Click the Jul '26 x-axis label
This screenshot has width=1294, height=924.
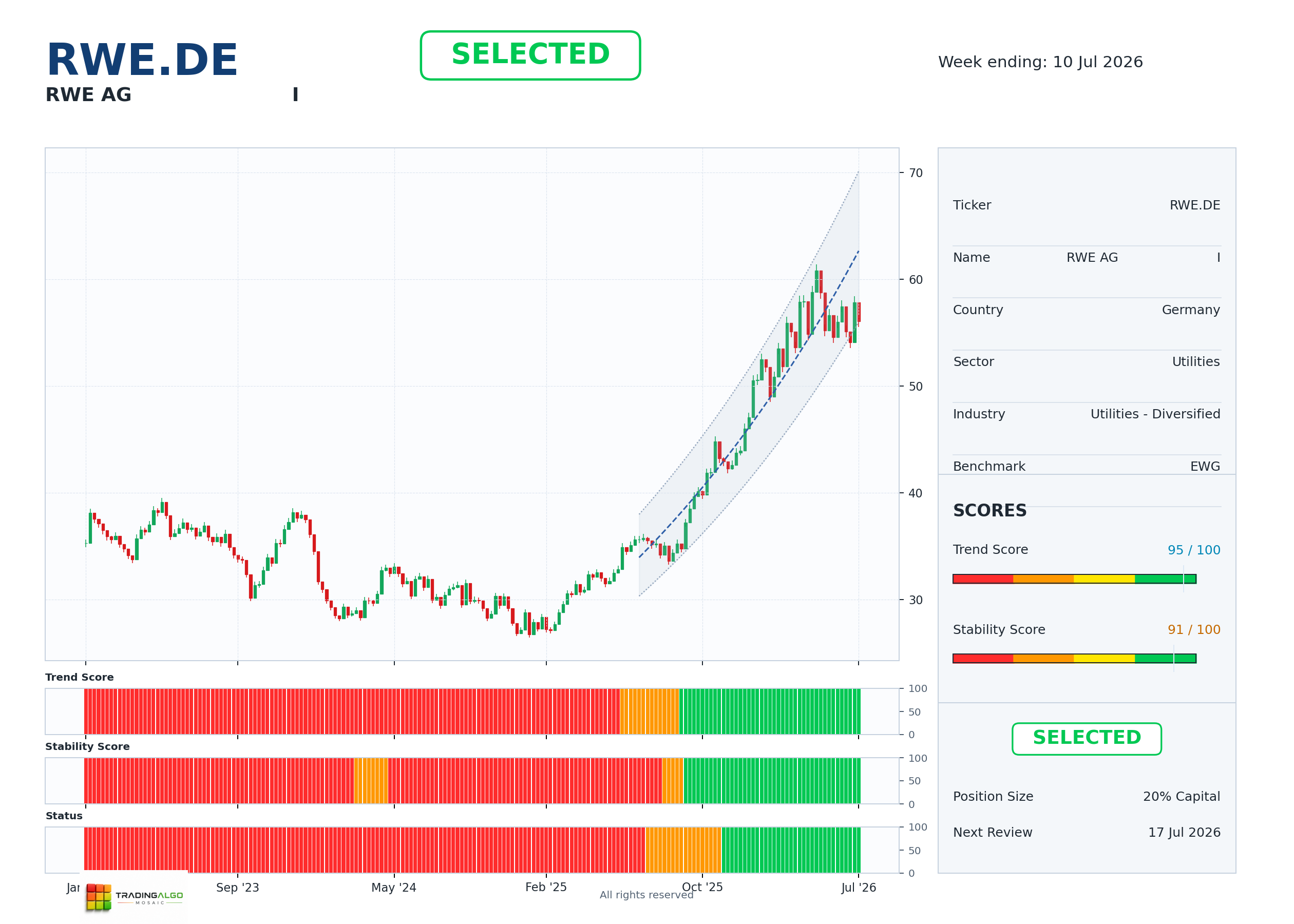pyautogui.click(x=859, y=888)
